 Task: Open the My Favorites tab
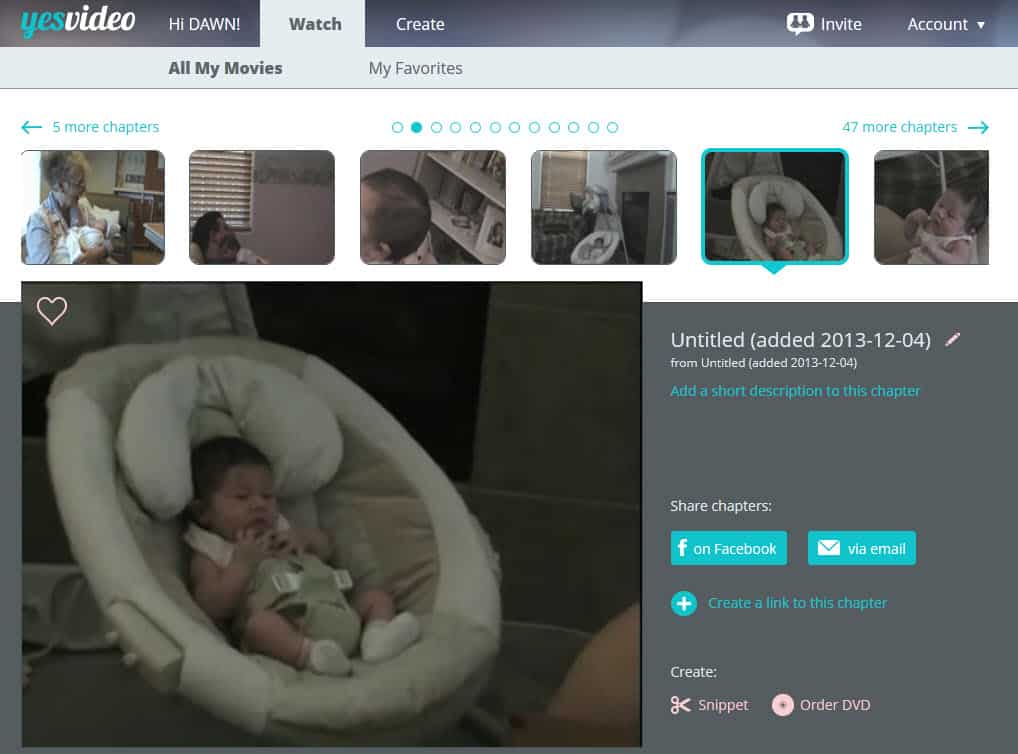pyautogui.click(x=415, y=68)
